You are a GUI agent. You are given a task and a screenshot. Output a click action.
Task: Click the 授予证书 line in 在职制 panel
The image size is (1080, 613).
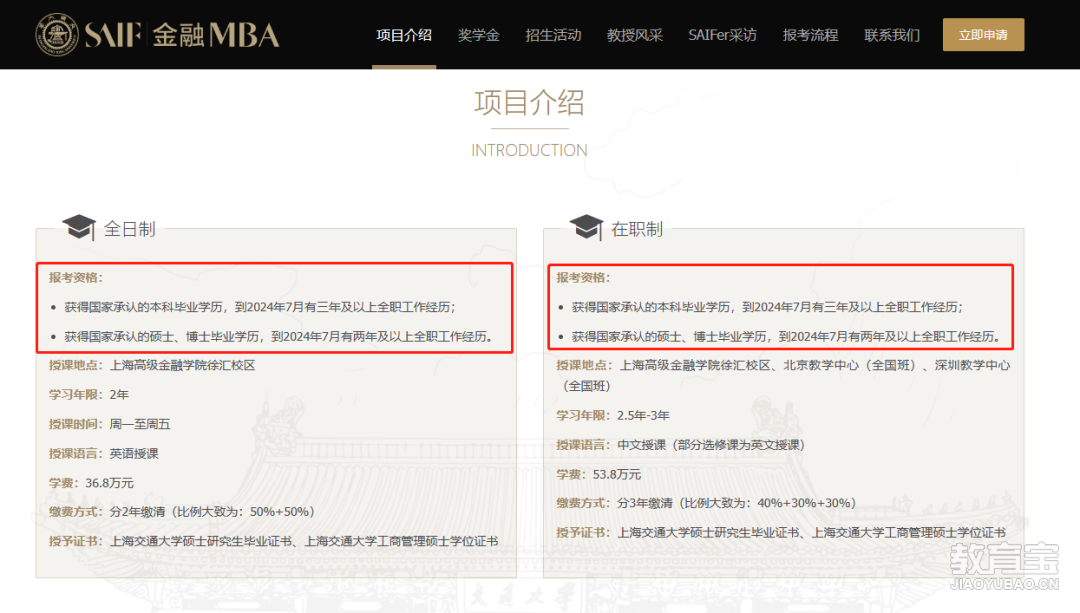tap(780, 532)
